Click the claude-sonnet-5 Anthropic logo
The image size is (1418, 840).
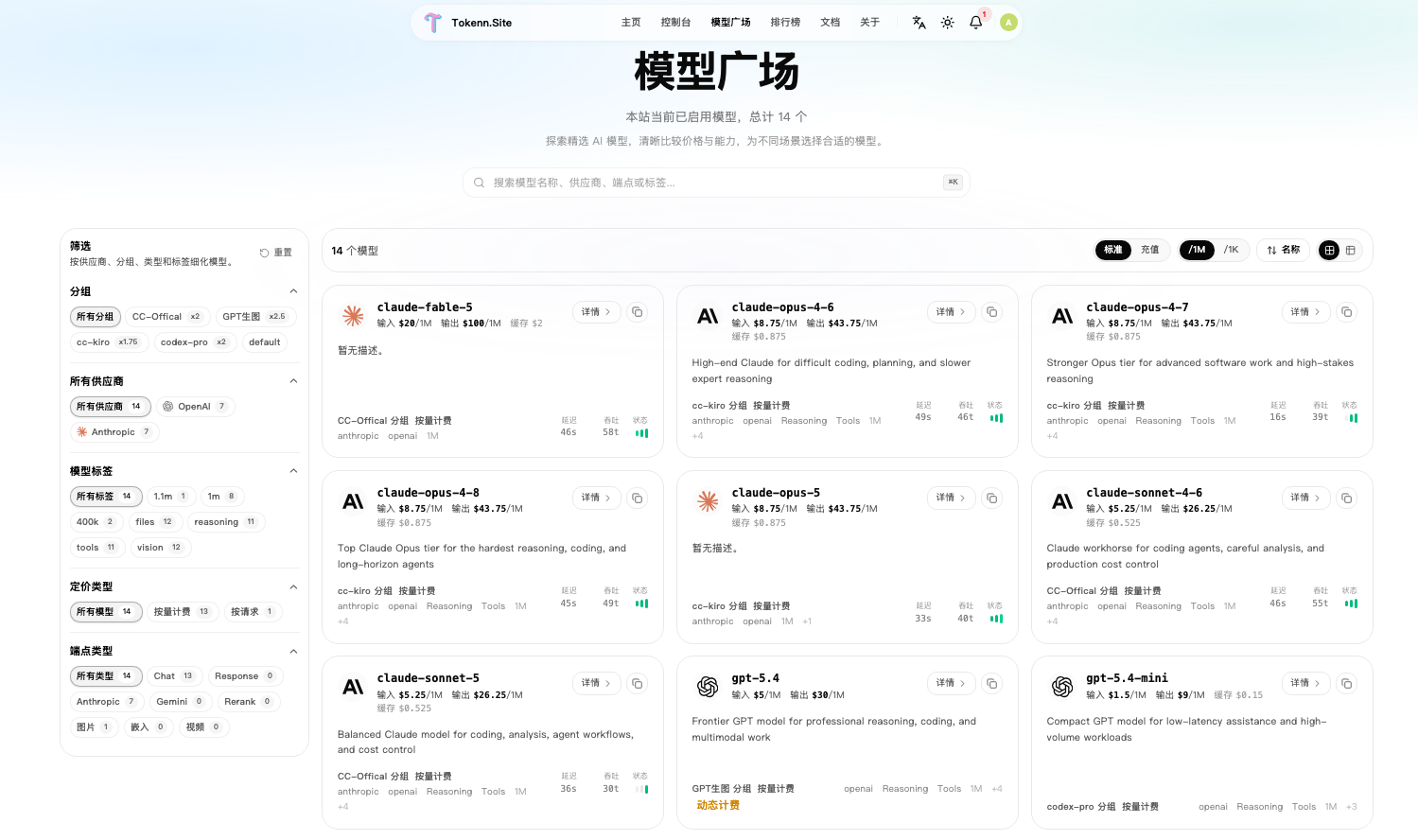click(353, 687)
